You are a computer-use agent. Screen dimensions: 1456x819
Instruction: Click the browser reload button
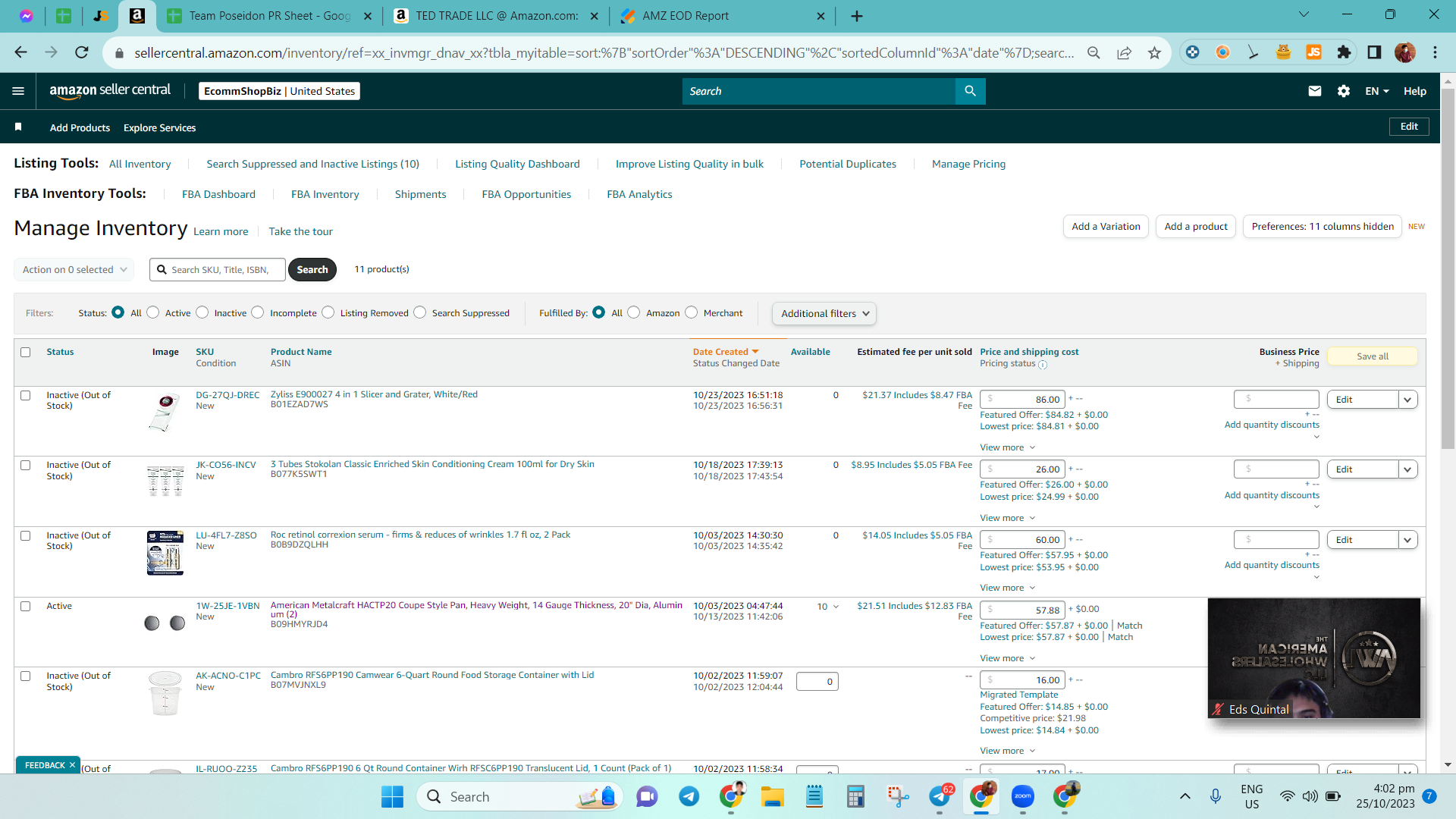pyautogui.click(x=82, y=52)
